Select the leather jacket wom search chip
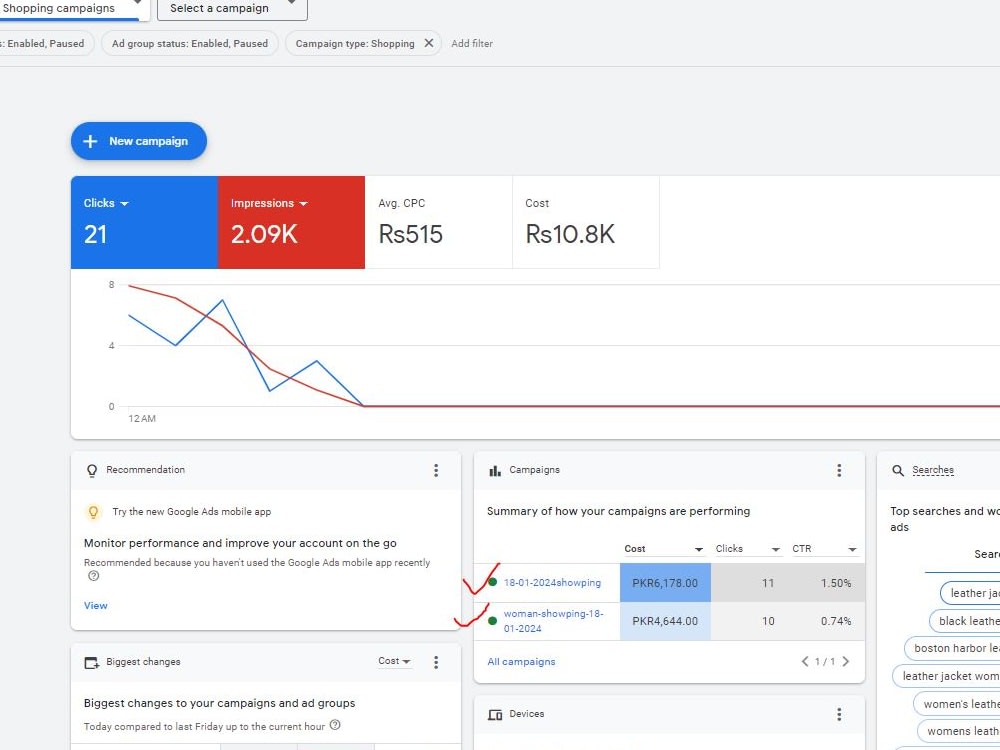Image resolution: width=1000 pixels, height=750 pixels. 947,676
